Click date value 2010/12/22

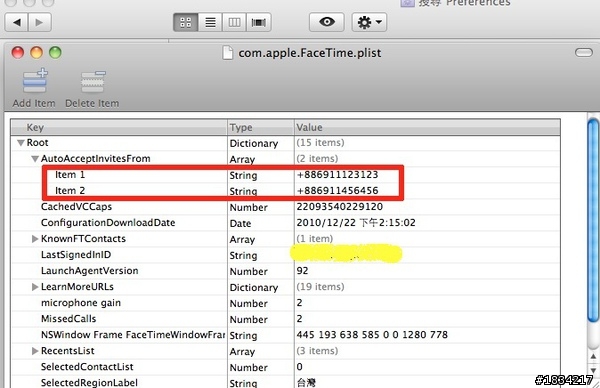(x=356, y=223)
